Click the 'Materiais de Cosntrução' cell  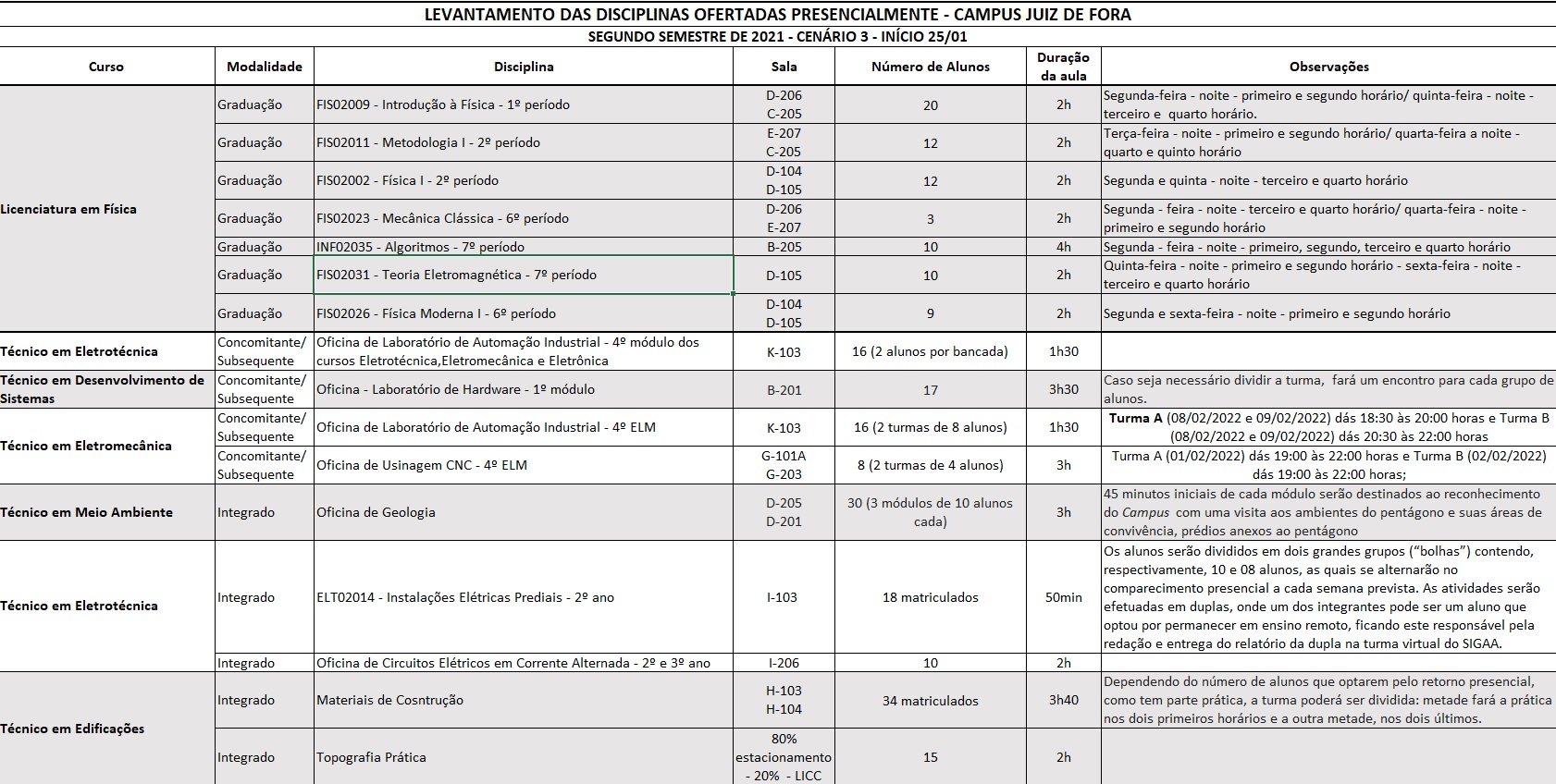523,700
